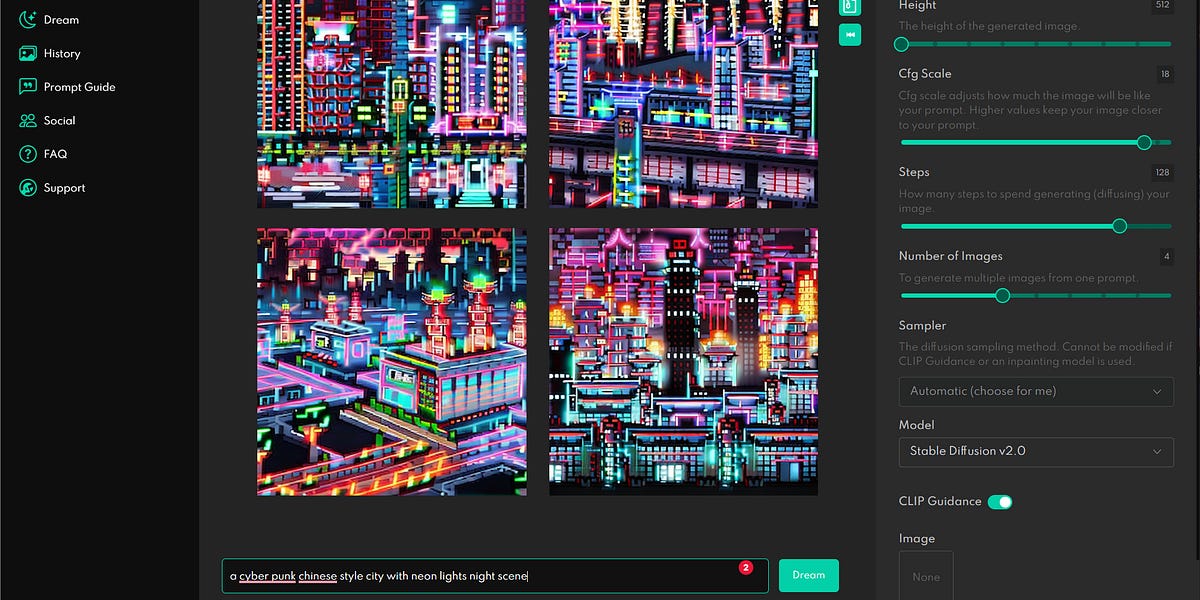This screenshot has height=600, width=1200.
Task: Toggle CLIP Guidance off
Action: (x=1001, y=501)
